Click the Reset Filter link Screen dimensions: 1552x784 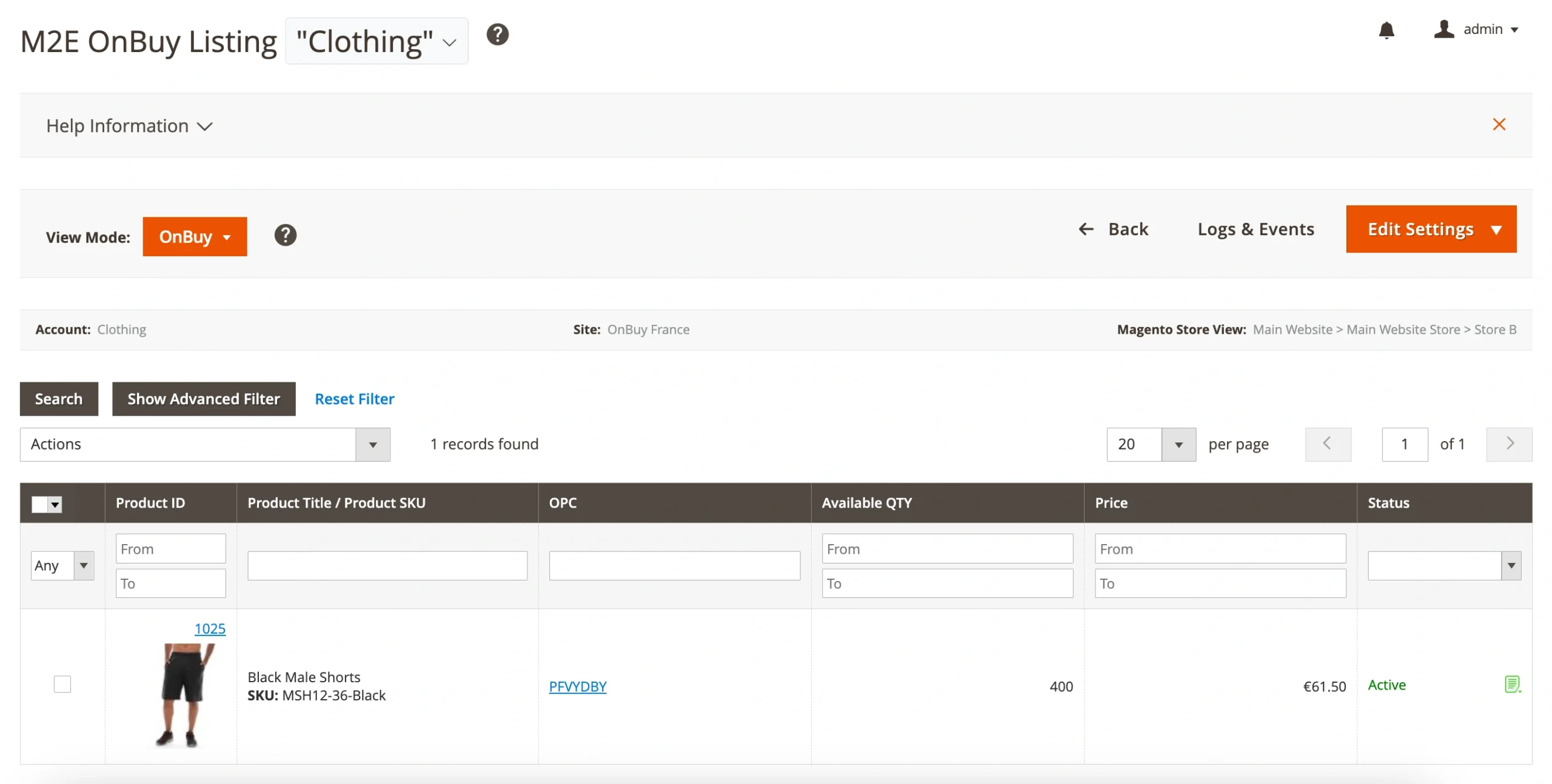coord(354,399)
